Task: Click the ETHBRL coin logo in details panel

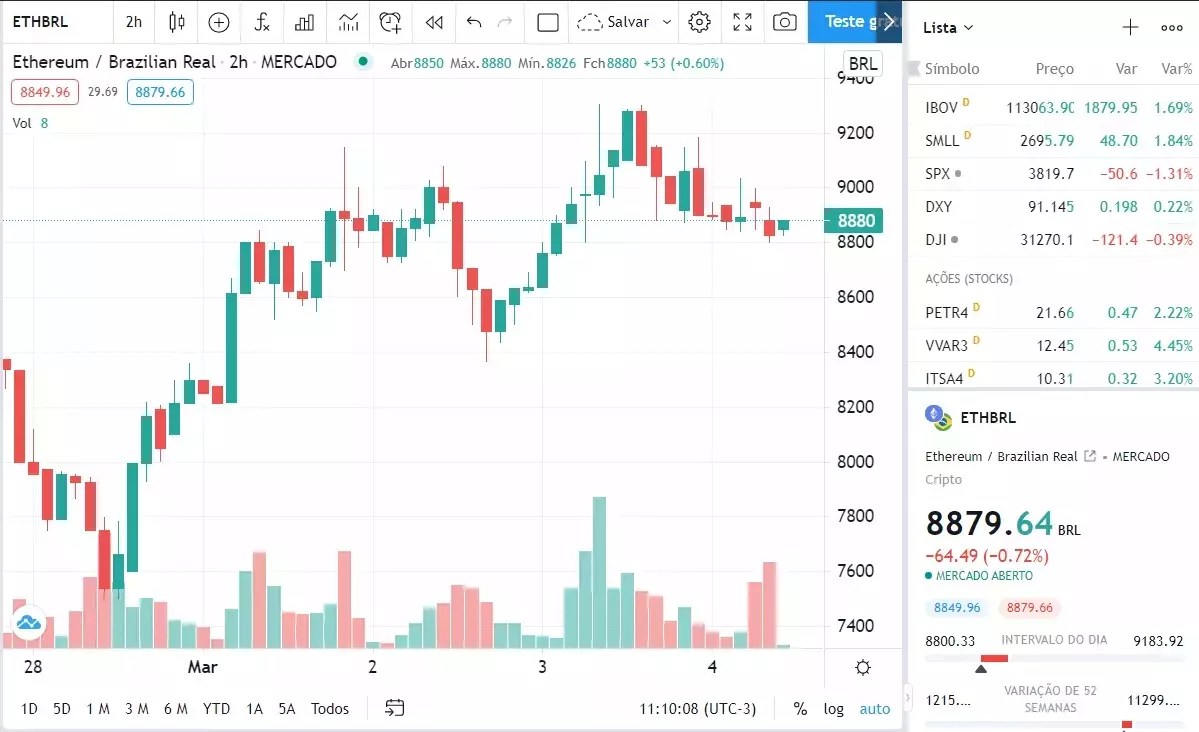Action: click(x=938, y=418)
